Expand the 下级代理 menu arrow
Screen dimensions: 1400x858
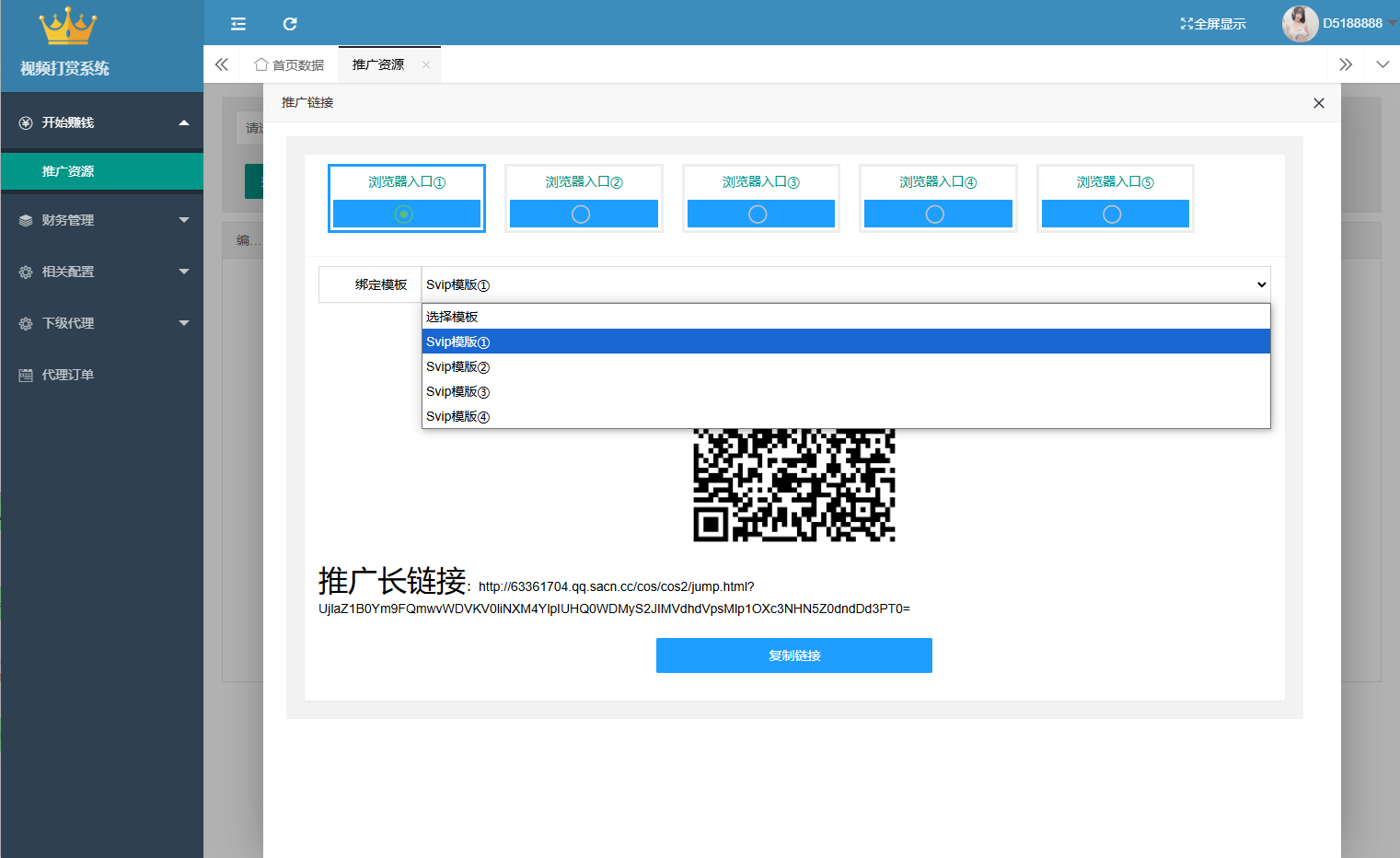coord(184,323)
